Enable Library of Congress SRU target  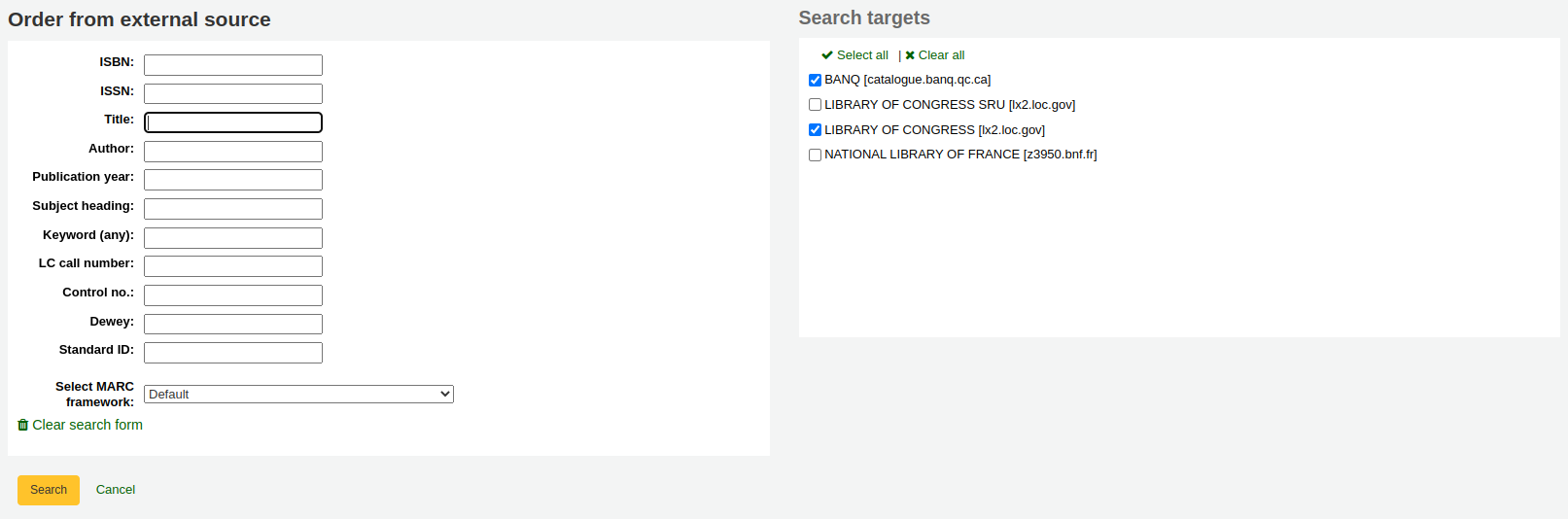tap(815, 105)
